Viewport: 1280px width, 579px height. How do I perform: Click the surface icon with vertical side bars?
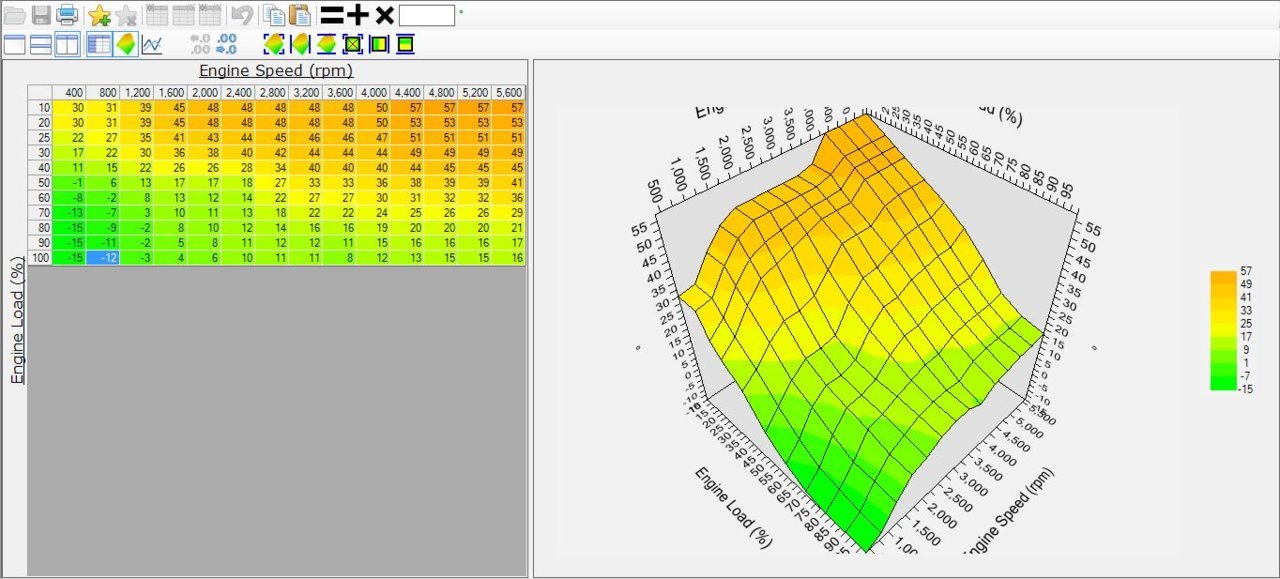300,44
